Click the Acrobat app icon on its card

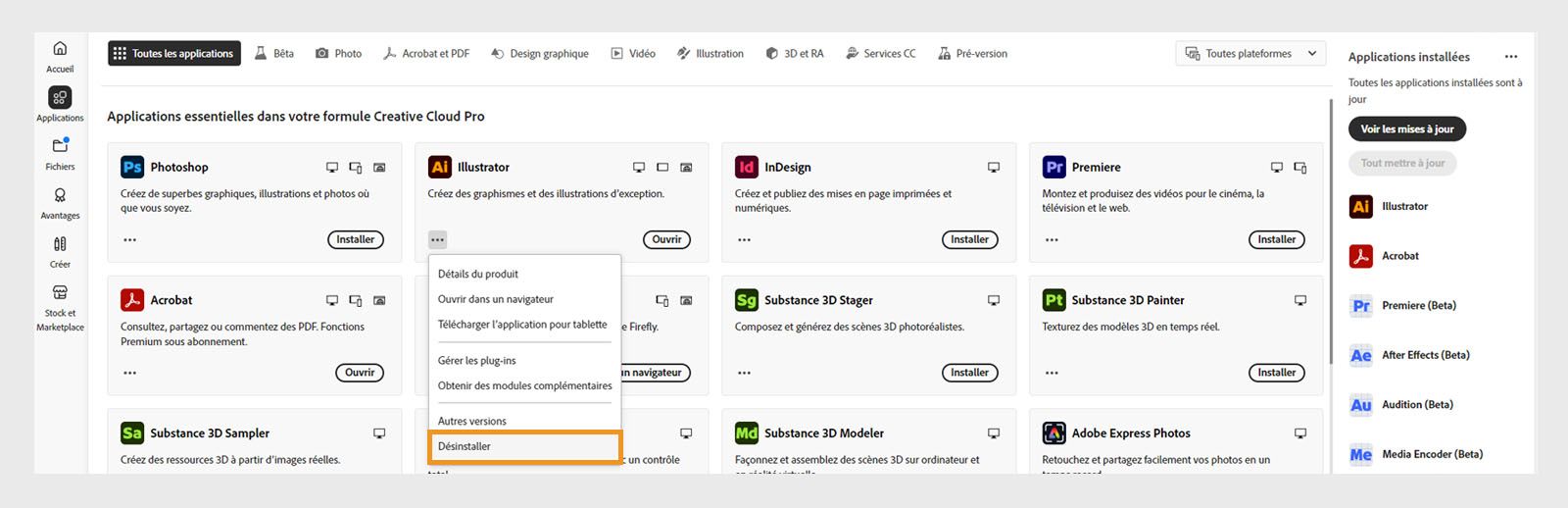coord(132,300)
